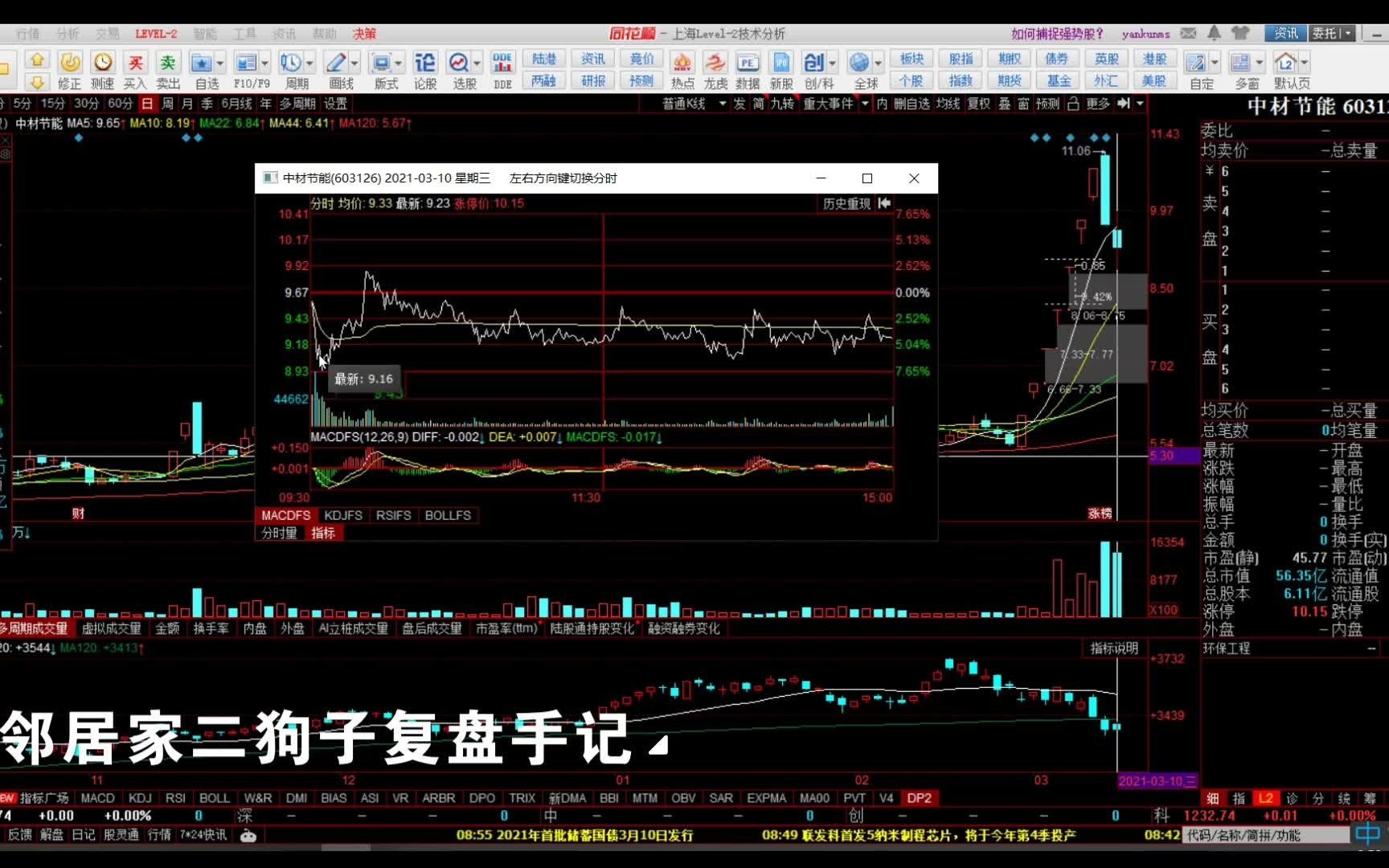
Task: Expand the 画线 dropdown arrow
Action: click(354, 63)
